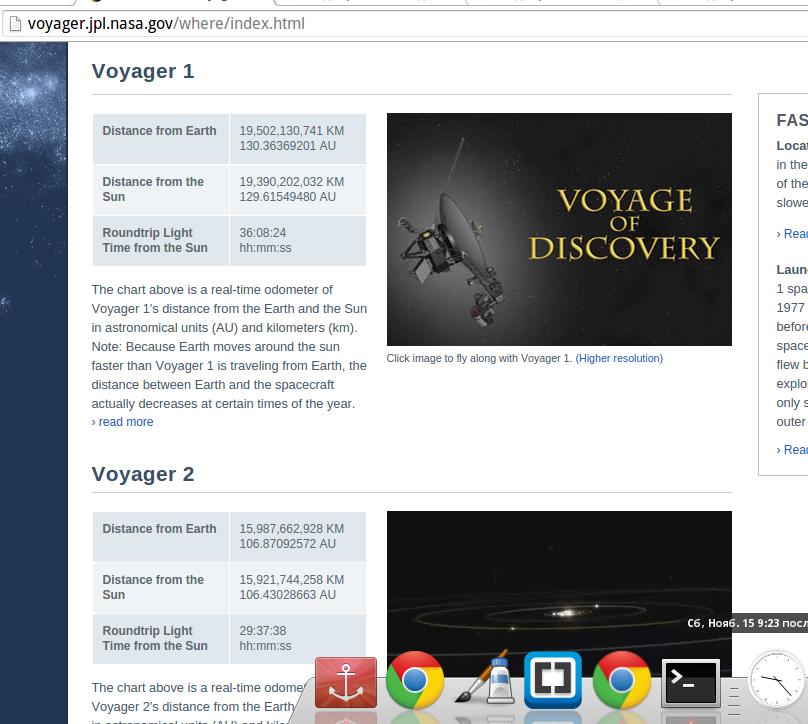This screenshot has height=724, width=808.
Task: Click the value "15,921,744,258 KM"
Action: pos(292,580)
